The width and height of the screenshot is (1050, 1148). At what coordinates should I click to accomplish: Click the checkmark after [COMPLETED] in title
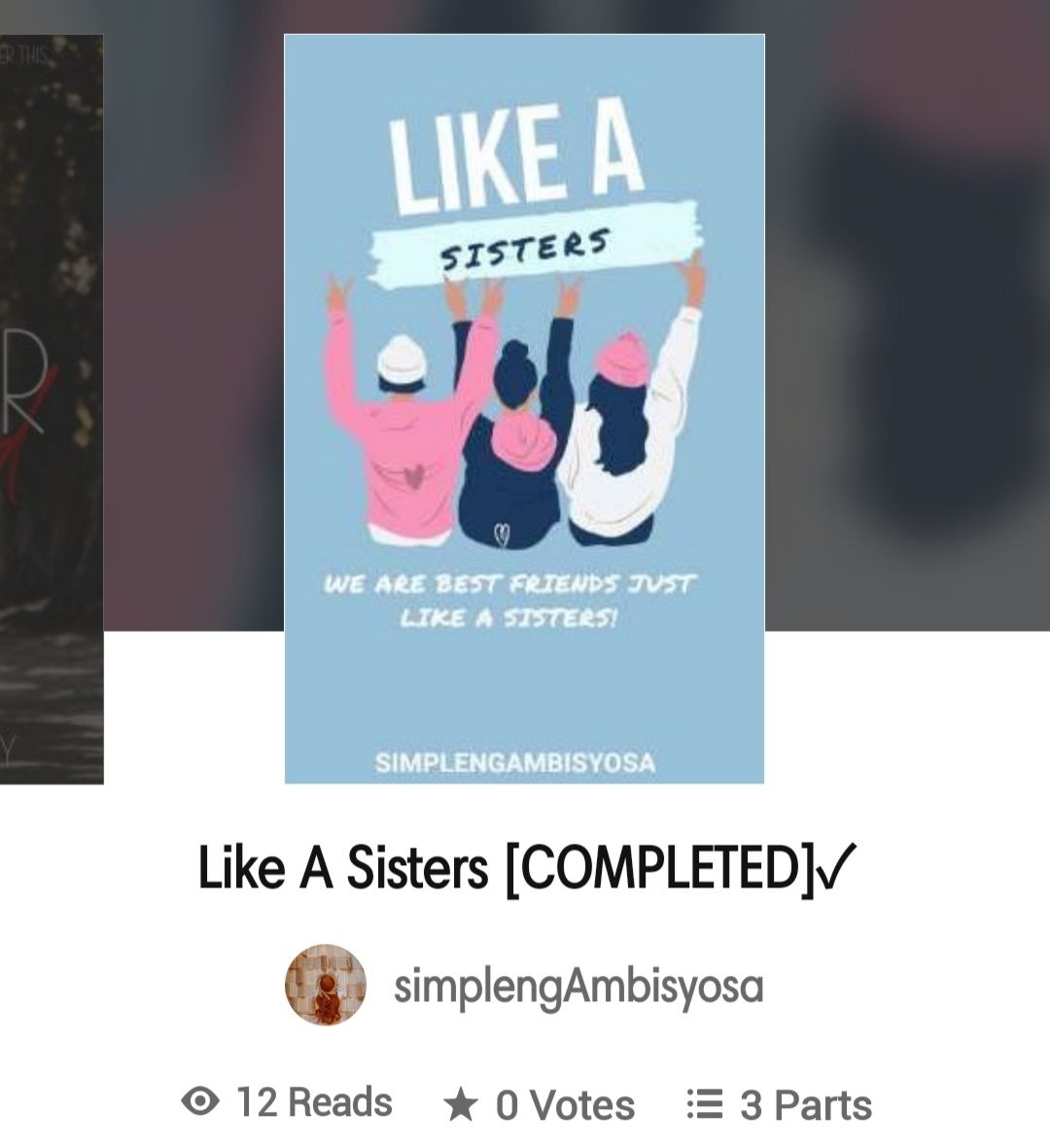coord(834,866)
